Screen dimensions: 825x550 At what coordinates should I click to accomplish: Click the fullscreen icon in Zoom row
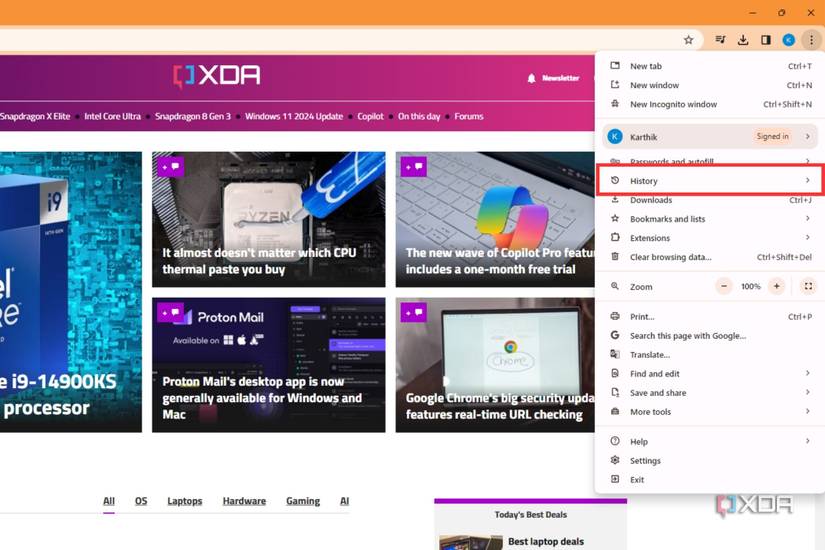808,286
